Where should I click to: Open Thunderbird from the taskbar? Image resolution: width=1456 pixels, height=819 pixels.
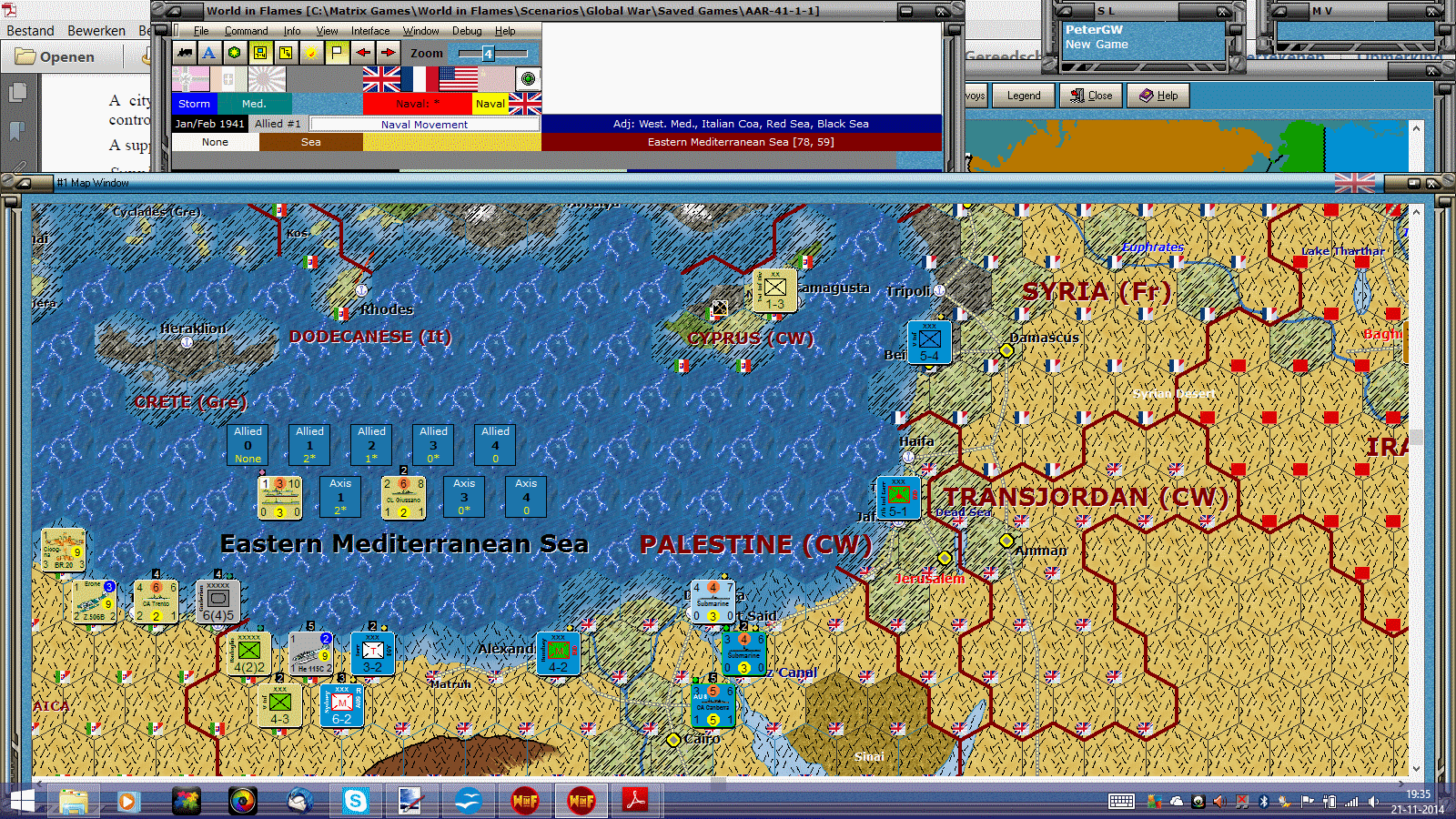(299, 801)
